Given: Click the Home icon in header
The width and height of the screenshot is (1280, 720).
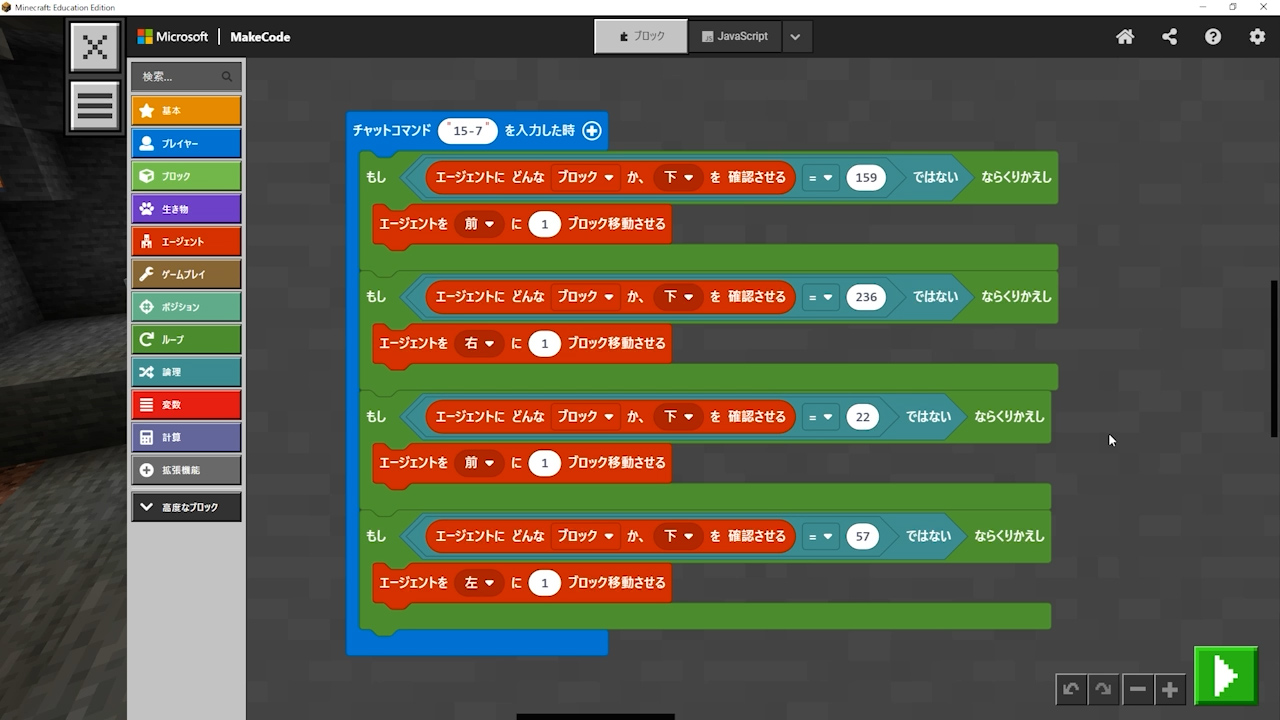Looking at the screenshot, I should [x=1125, y=37].
